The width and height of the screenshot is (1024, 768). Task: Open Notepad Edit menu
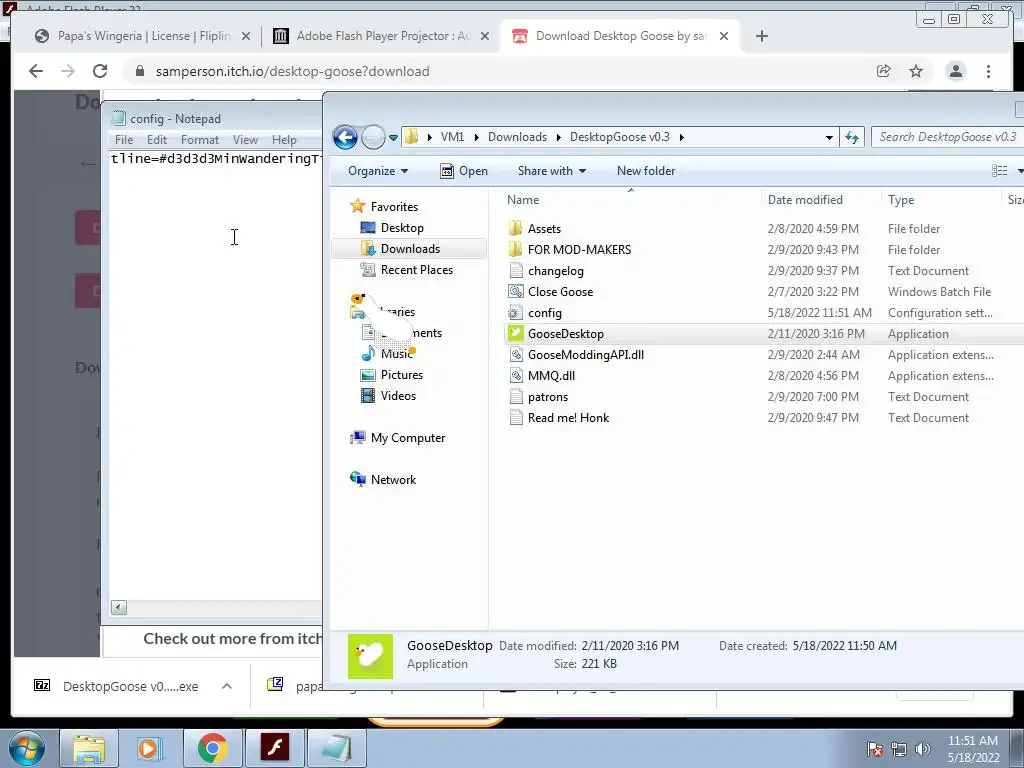point(157,140)
